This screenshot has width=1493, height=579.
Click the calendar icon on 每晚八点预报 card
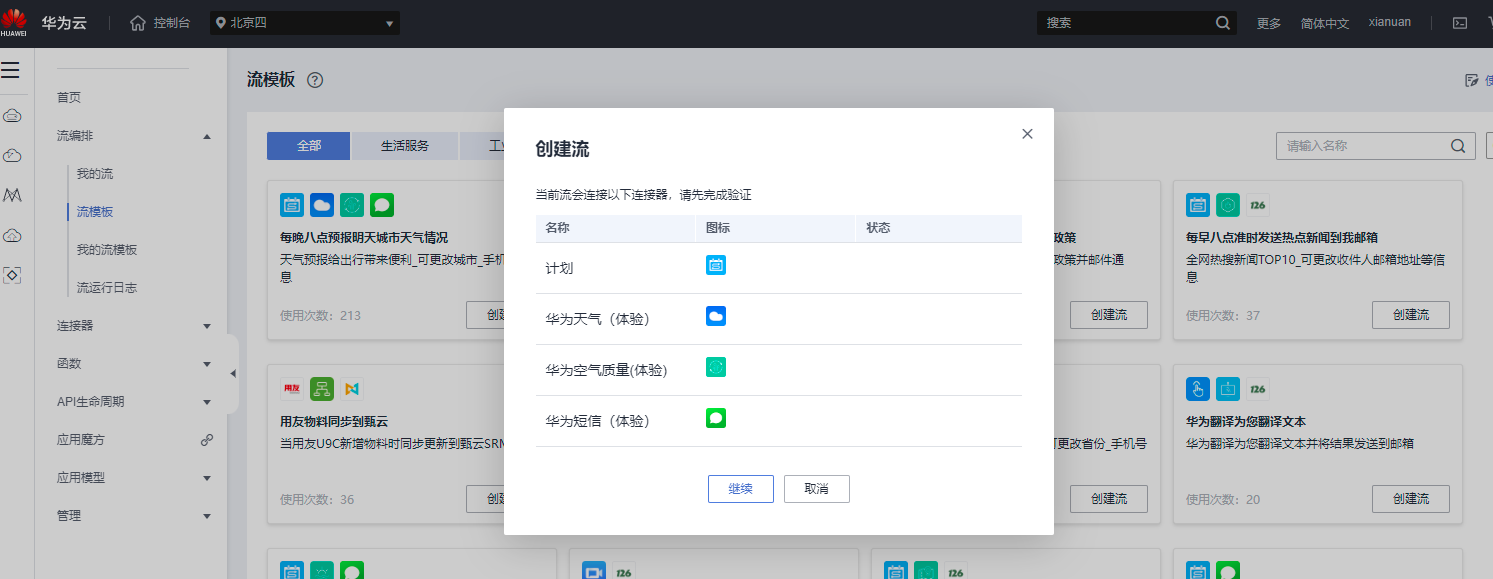(292, 205)
